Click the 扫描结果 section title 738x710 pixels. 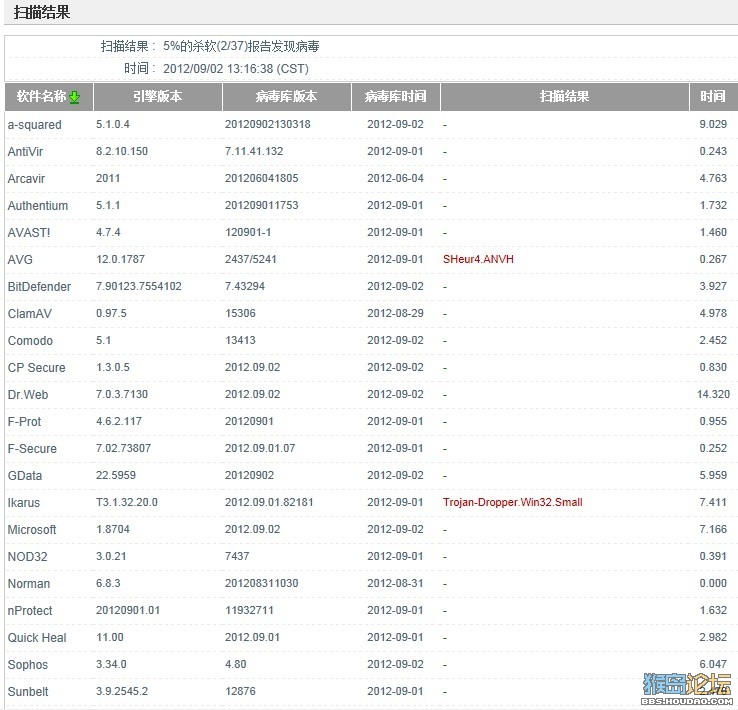[x=42, y=12]
